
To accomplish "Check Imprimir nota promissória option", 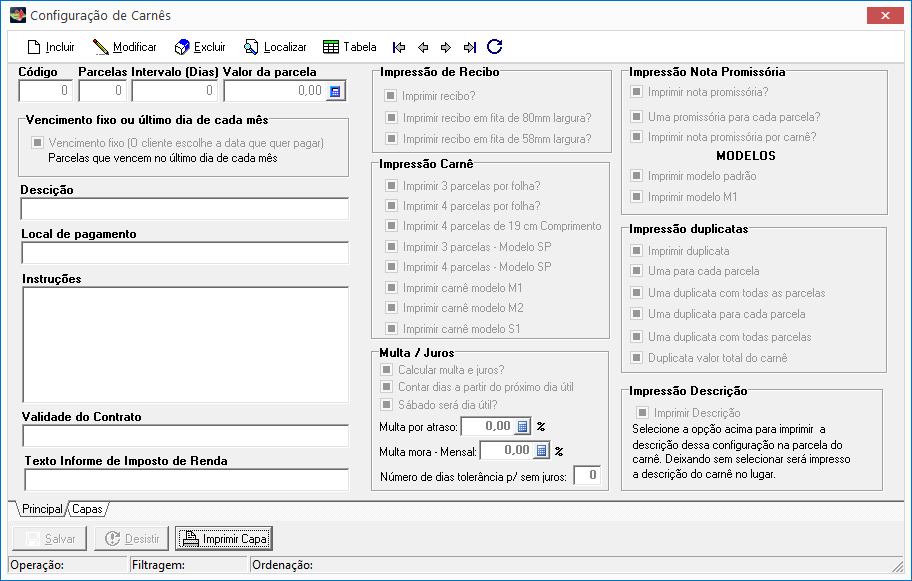I will coord(636,92).
